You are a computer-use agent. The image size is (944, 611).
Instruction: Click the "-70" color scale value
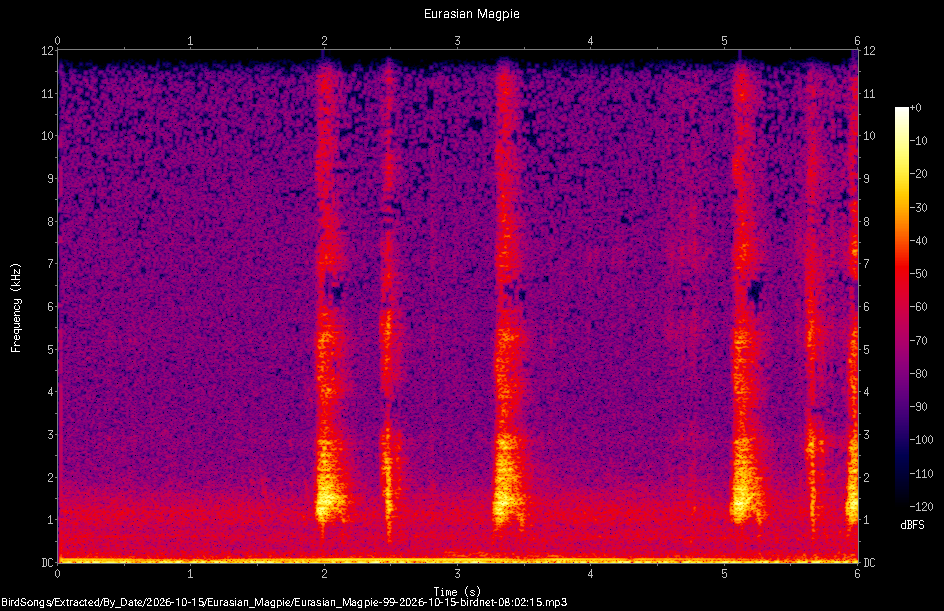tap(918, 341)
